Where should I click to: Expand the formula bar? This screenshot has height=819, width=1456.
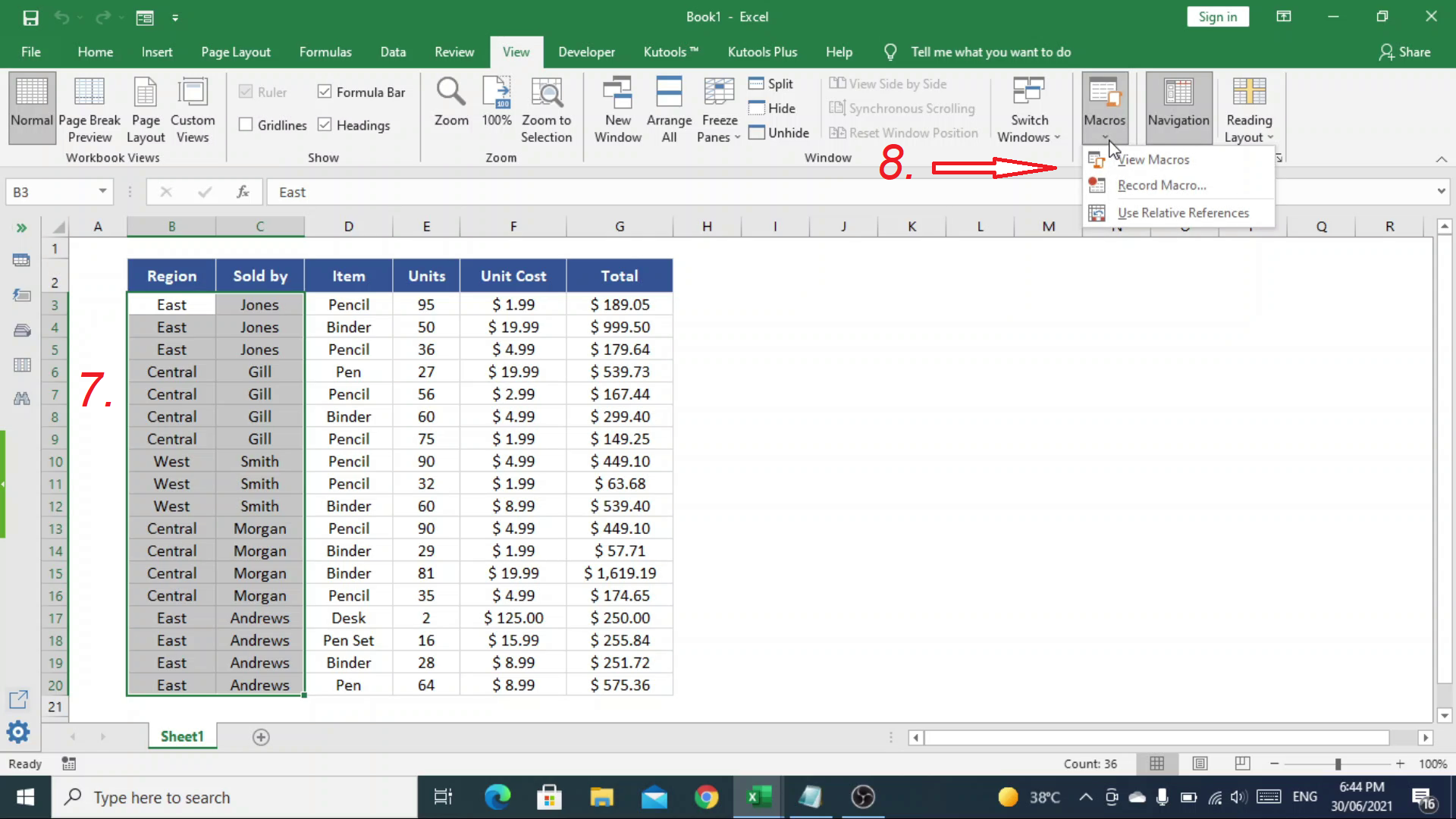point(1440,191)
